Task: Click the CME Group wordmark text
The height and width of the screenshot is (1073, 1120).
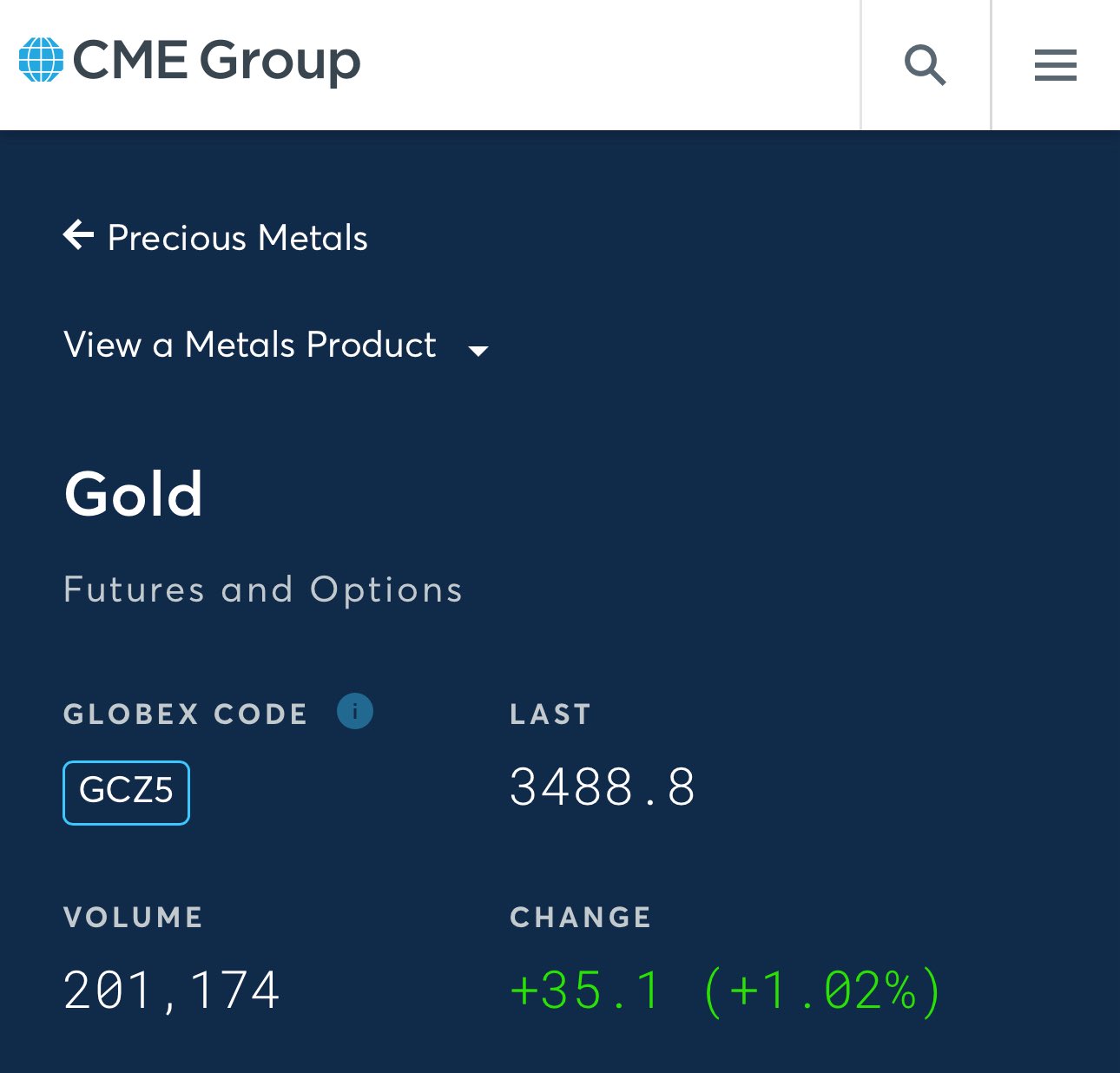Action: pos(216,61)
